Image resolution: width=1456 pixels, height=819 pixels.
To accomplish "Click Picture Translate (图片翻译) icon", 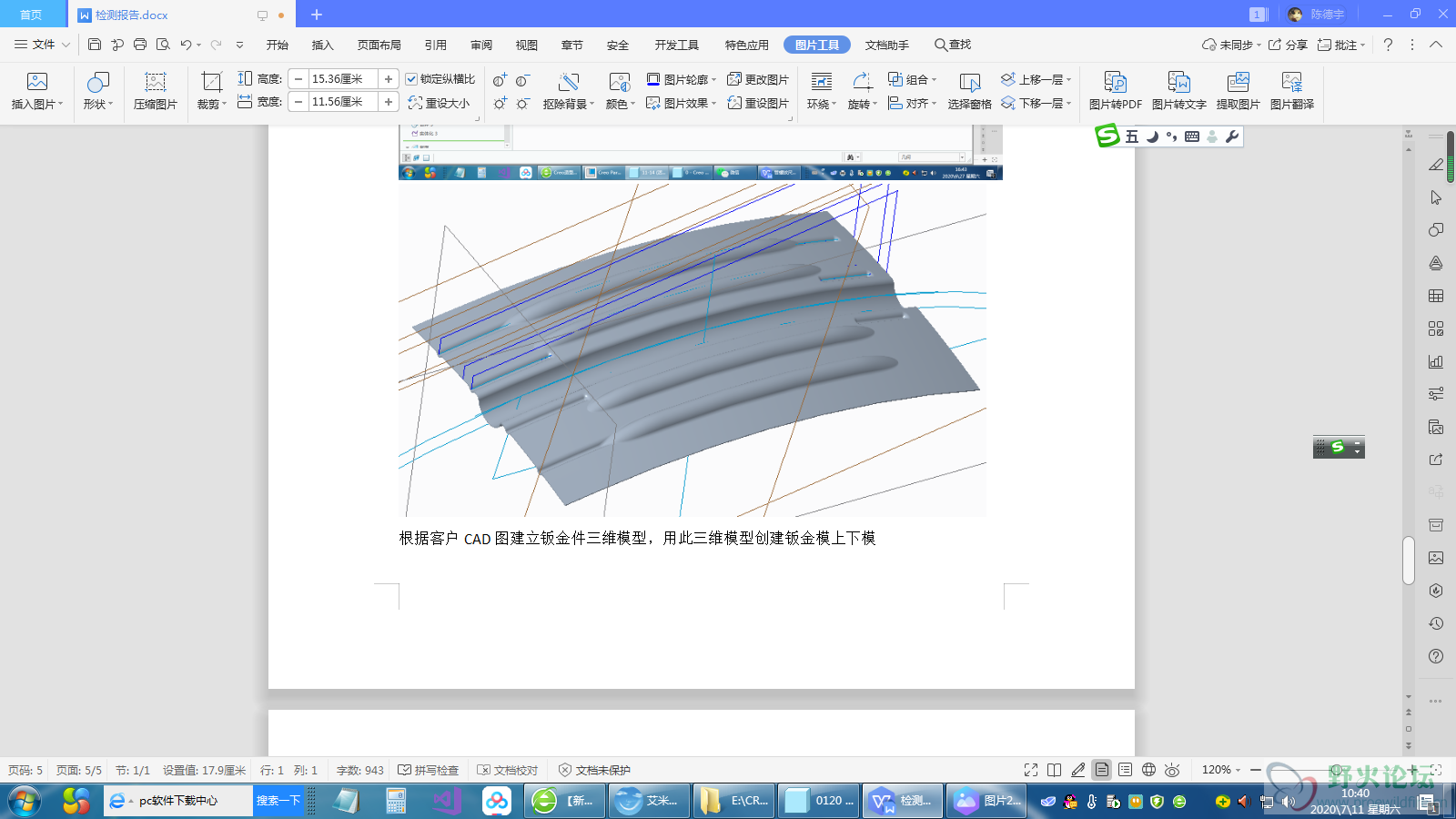I will point(1291,83).
